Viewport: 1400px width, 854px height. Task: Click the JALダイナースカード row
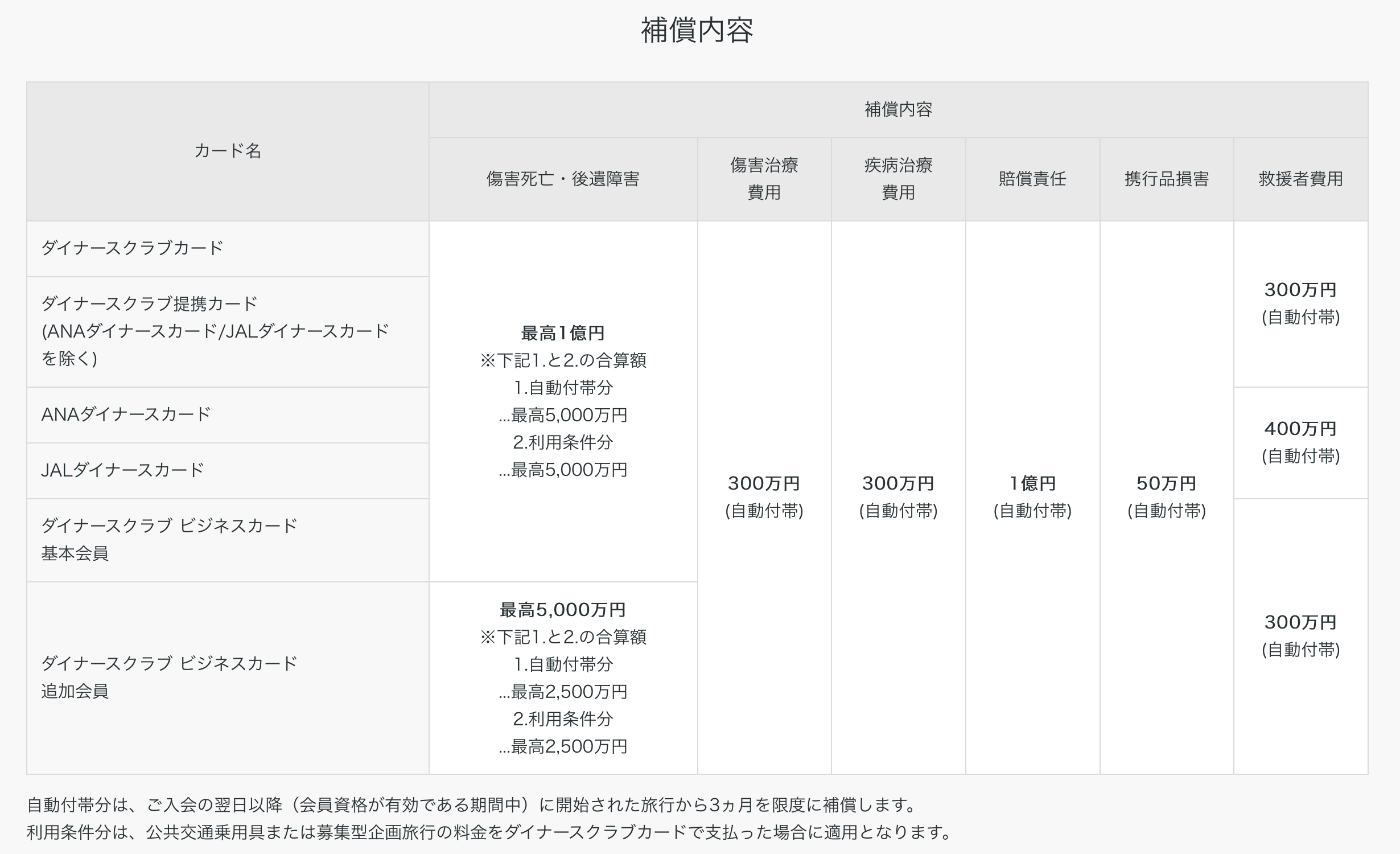coord(122,470)
